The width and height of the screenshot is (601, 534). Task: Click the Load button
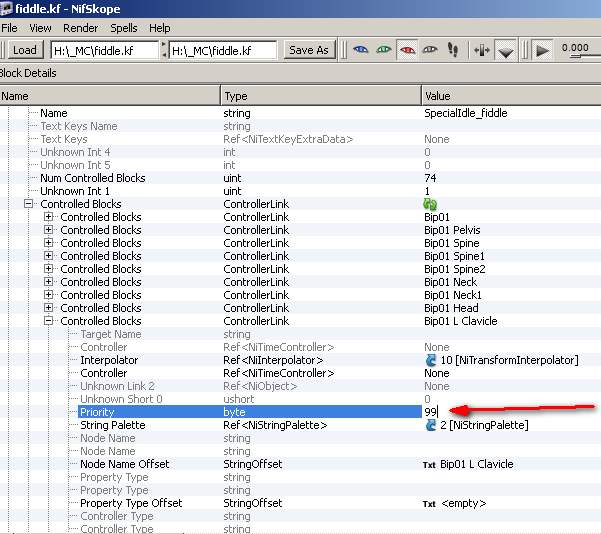(x=25, y=50)
